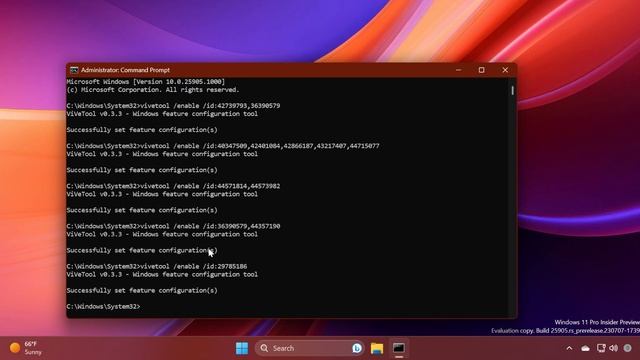Screen dimensions: 640x360
Task: Click the Command Prompt scrollbar thumb
Action: (512, 91)
